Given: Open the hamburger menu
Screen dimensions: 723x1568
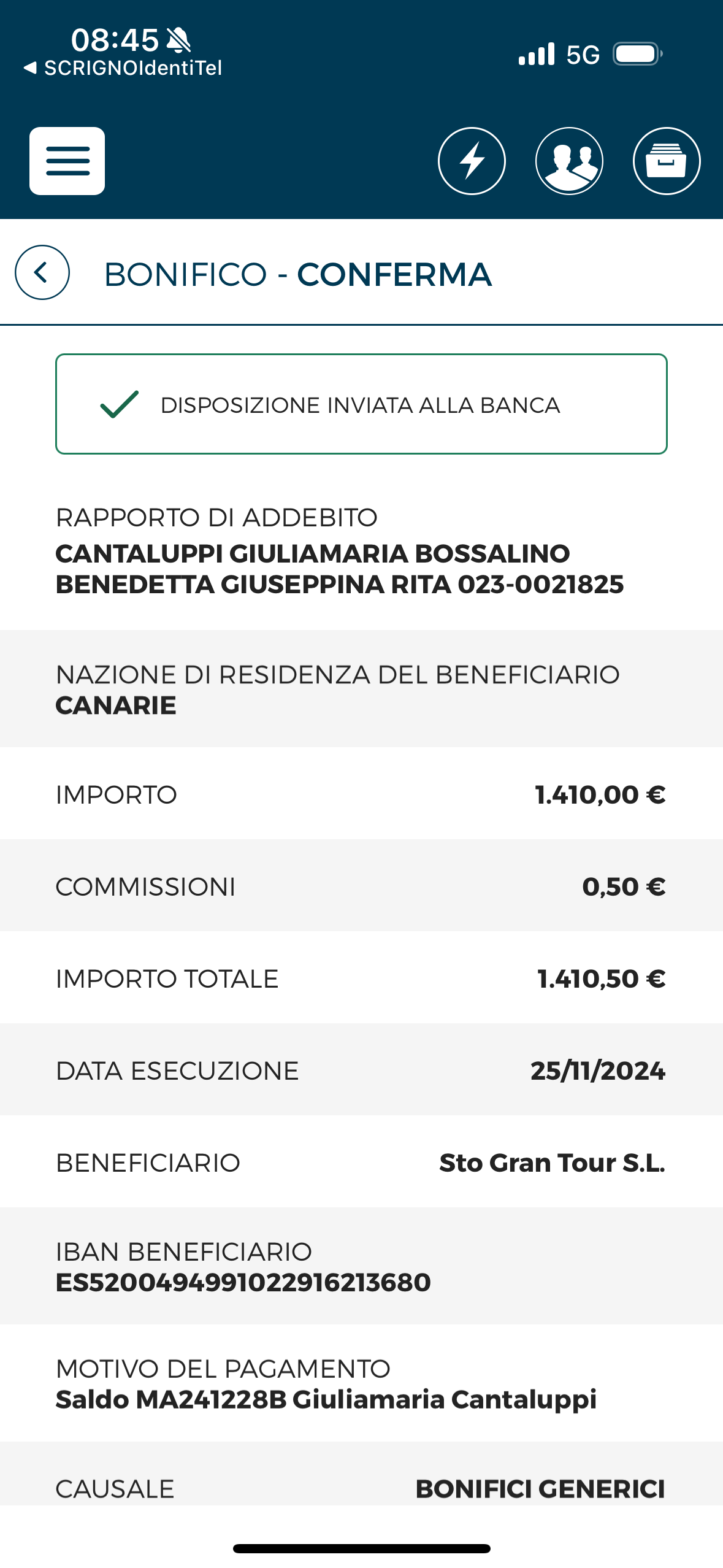Looking at the screenshot, I should [67, 161].
